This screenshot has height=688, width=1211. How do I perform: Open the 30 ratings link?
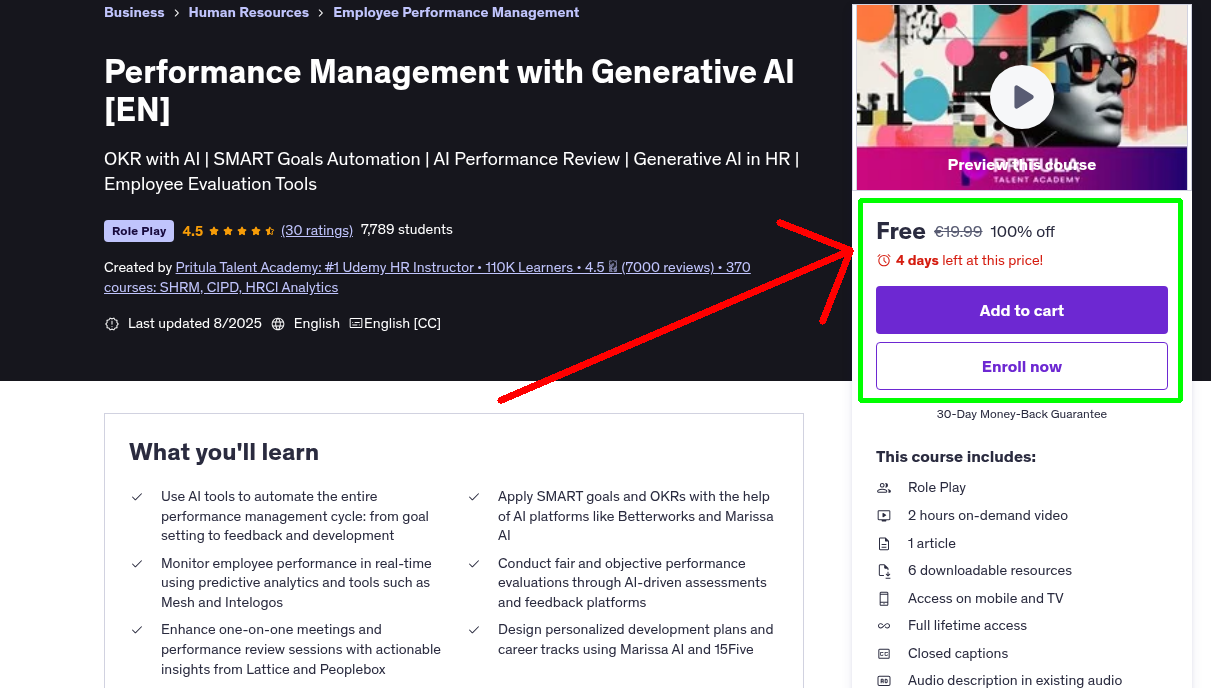pos(317,230)
